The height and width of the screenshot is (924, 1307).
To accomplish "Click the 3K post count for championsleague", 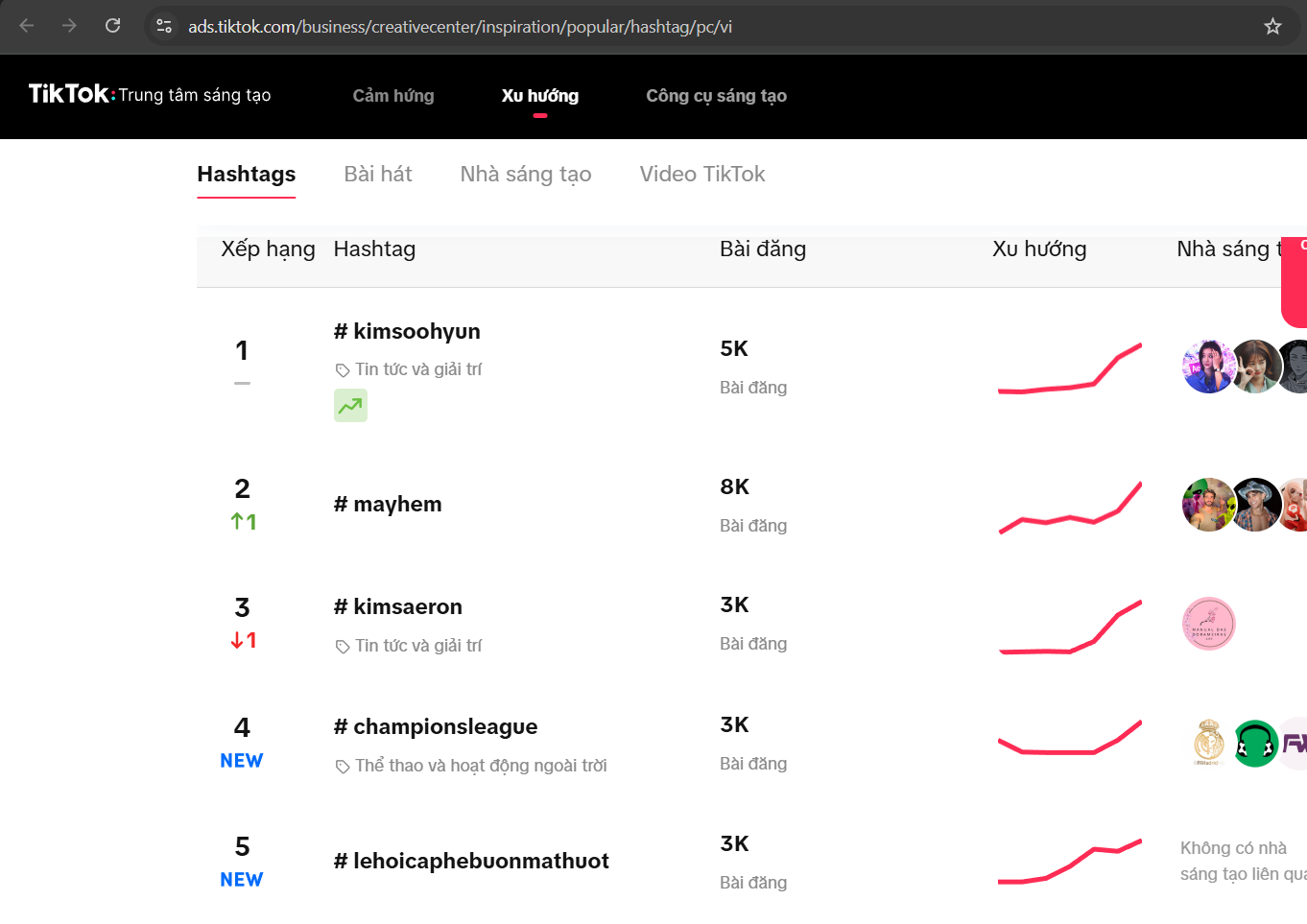I will (x=735, y=725).
